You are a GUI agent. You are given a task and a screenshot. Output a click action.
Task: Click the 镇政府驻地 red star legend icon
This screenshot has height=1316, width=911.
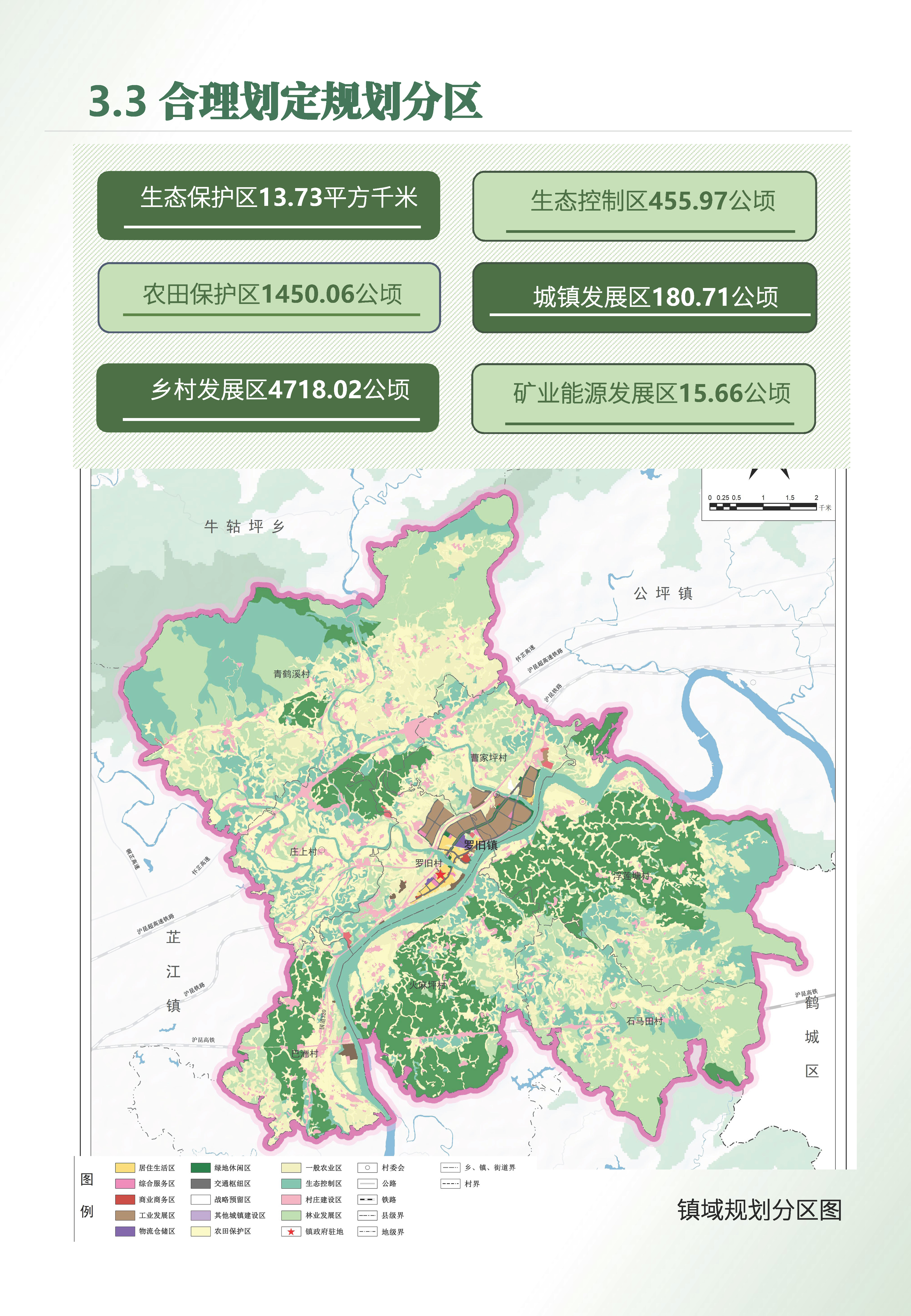click(291, 1231)
